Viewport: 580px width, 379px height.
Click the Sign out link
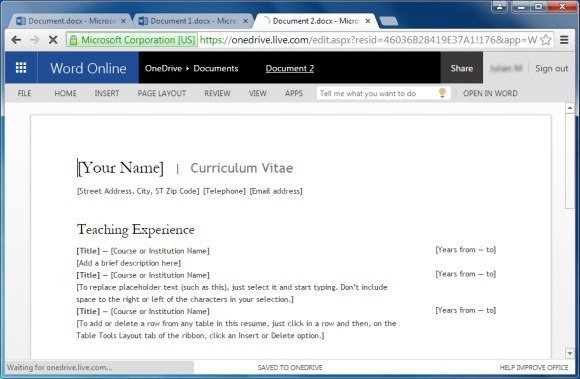552,68
